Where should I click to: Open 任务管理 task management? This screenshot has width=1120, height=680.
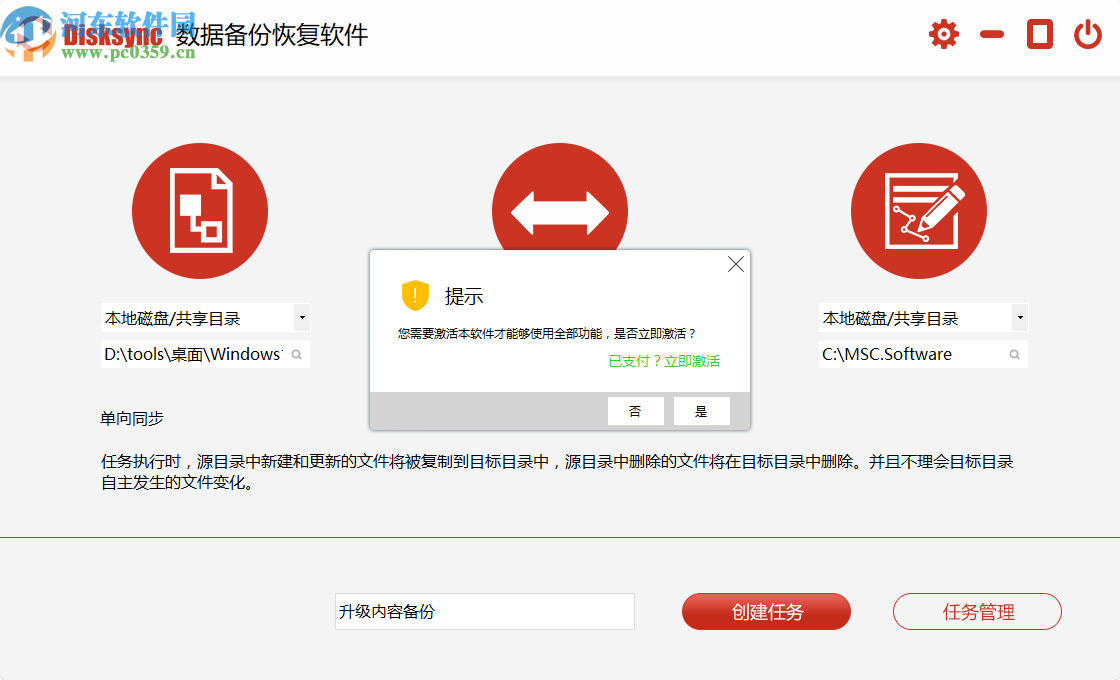tap(977, 611)
